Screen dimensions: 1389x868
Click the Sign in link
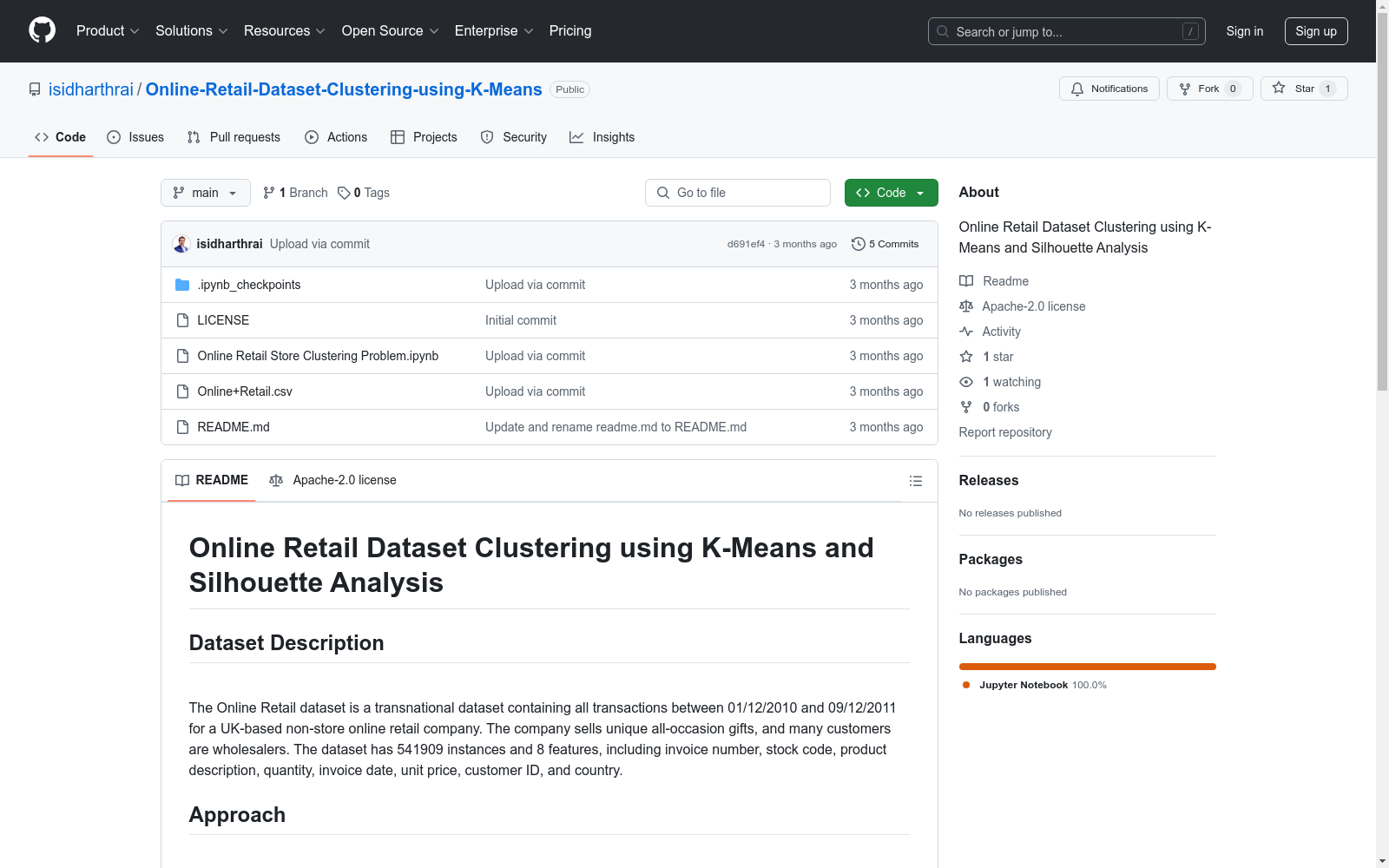pyautogui.click(x=1245, y=31)
